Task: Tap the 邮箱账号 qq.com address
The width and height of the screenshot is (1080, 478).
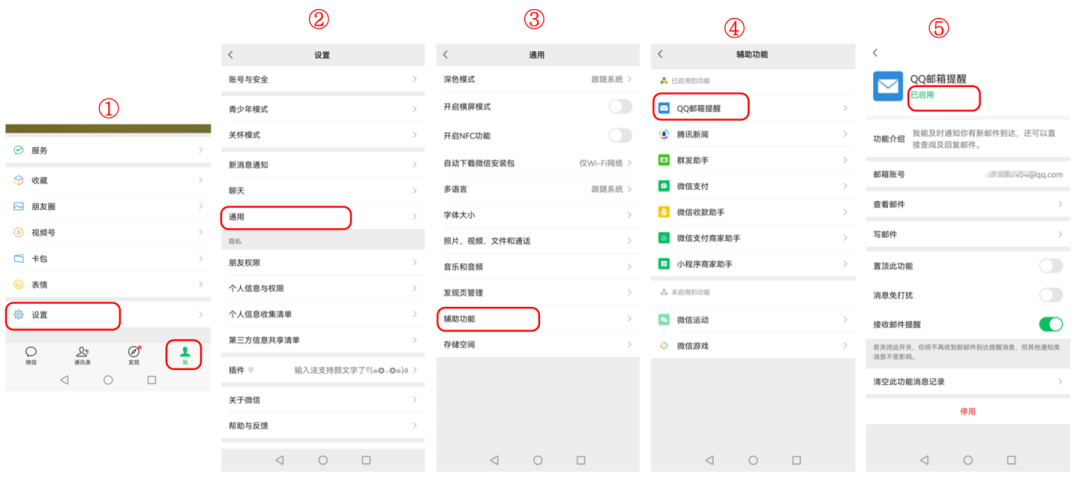Action: point(1024,175)
